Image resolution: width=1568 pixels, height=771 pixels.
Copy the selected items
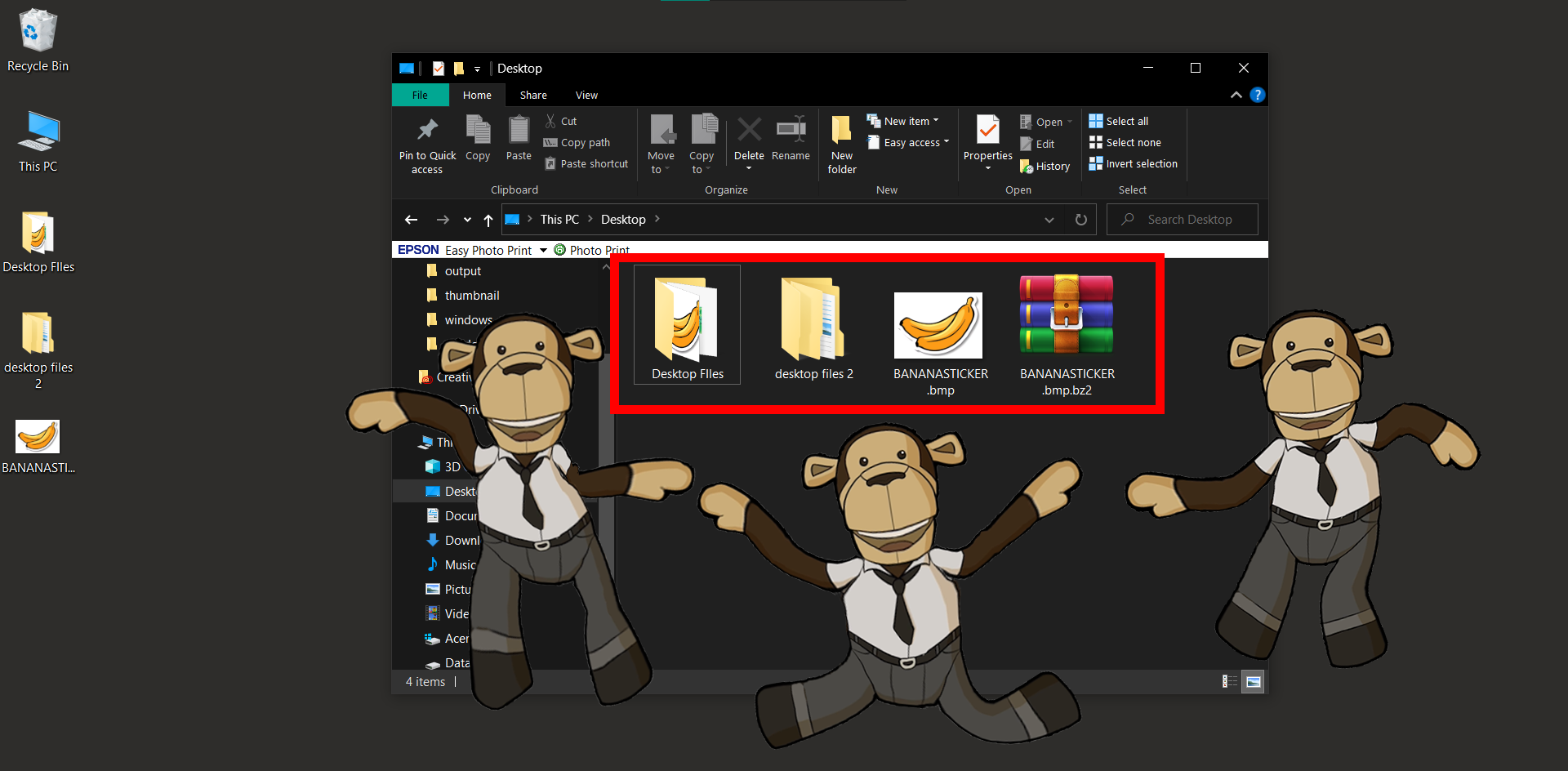(x=478, y=139)
